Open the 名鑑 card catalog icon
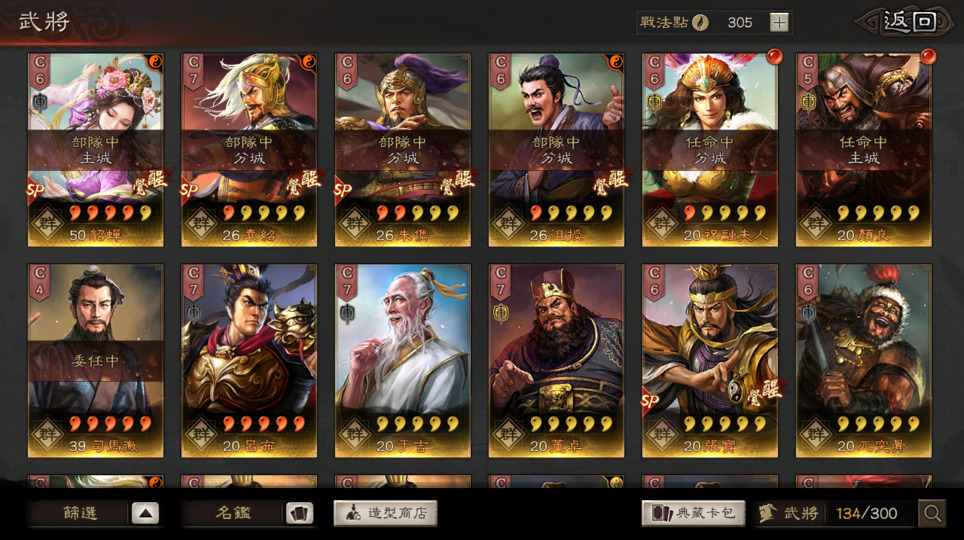Viewport: 964px width, 540px height. click(299, 513)
